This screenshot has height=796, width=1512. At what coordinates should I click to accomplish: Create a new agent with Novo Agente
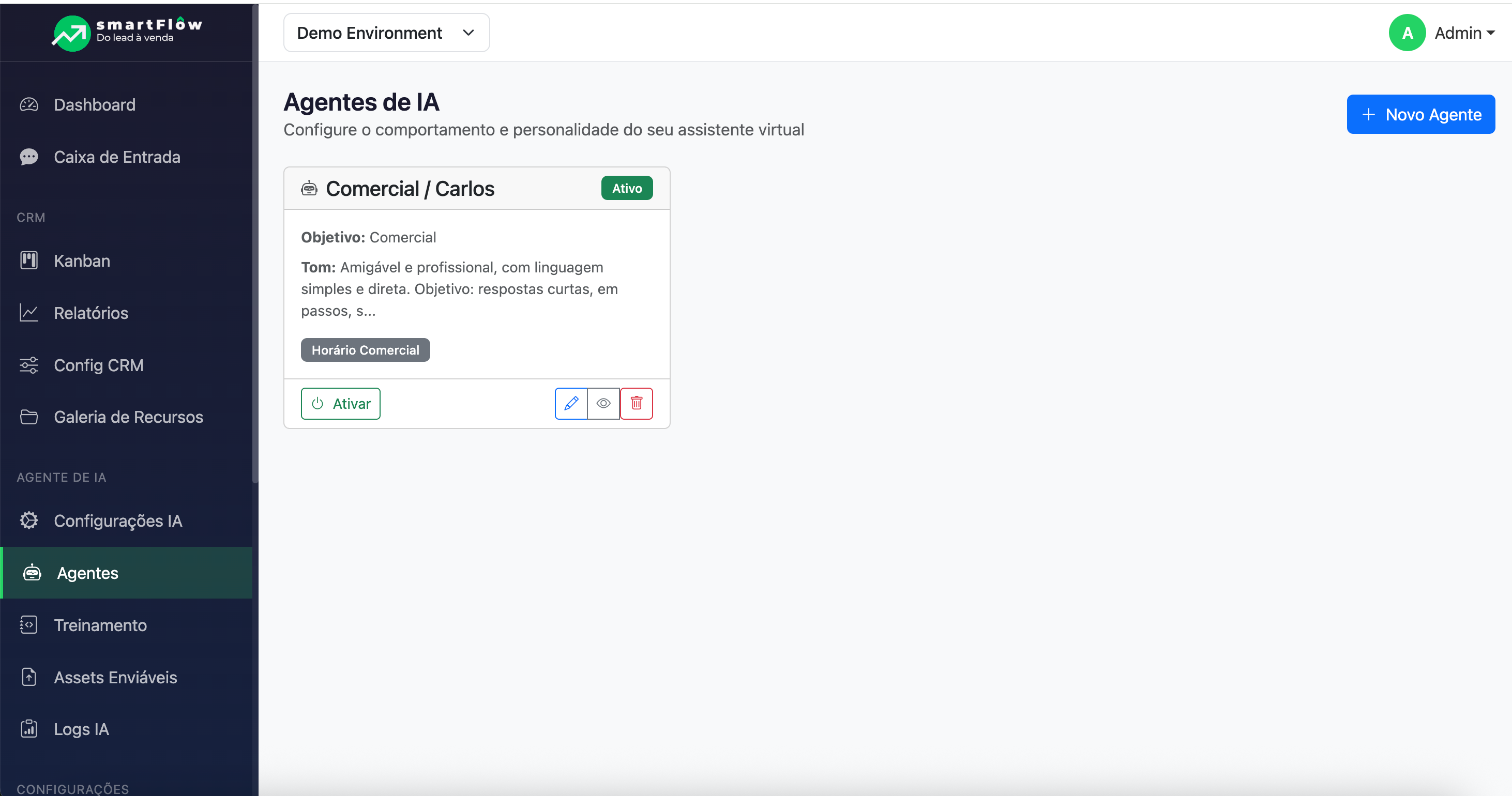tap(1421, 114)
